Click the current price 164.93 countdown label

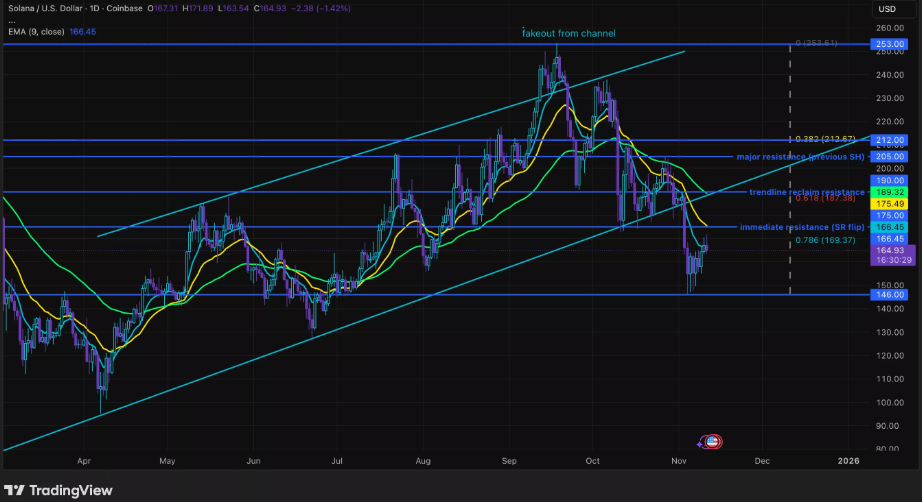tap(888, 256)
